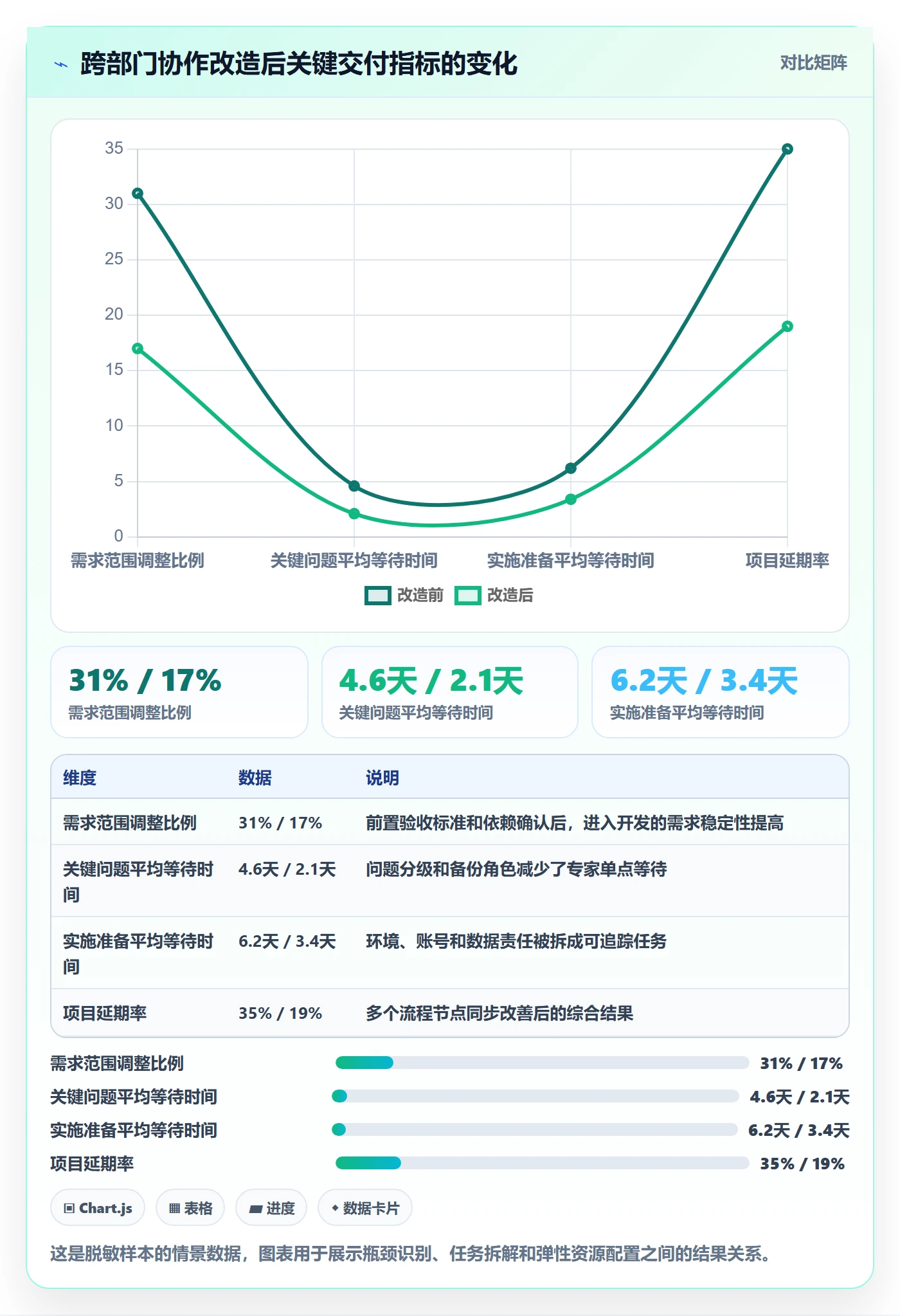Click the 改造前 legend color box
The image size is (900, 1316).
click(x=377, y=596)
